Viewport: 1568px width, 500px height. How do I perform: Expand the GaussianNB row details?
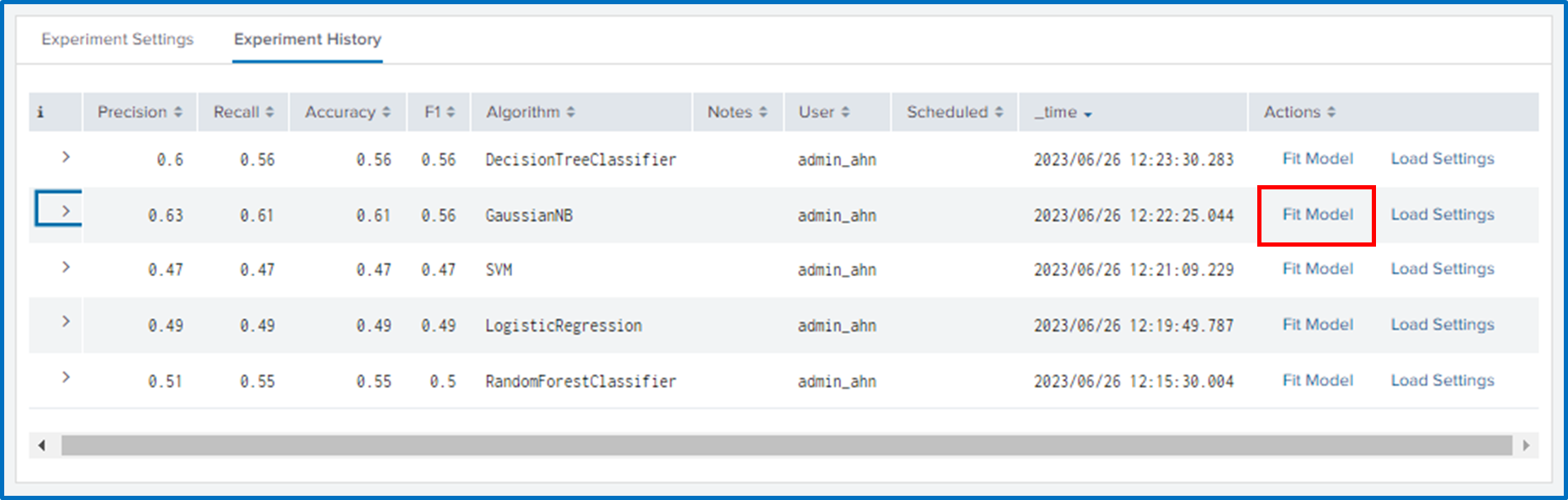point(66,211)
